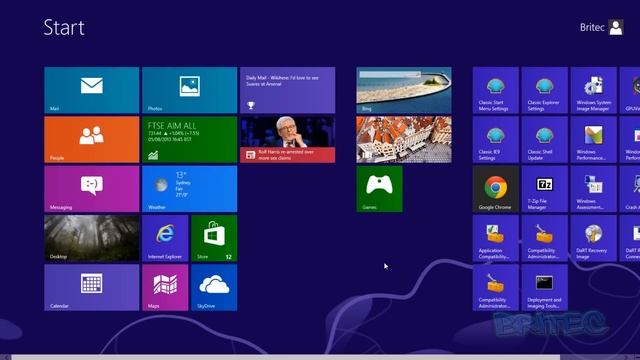The image size is (640, 360).
Task: Launch Classic Shell Update tile
Action: [x=544, y=140]
